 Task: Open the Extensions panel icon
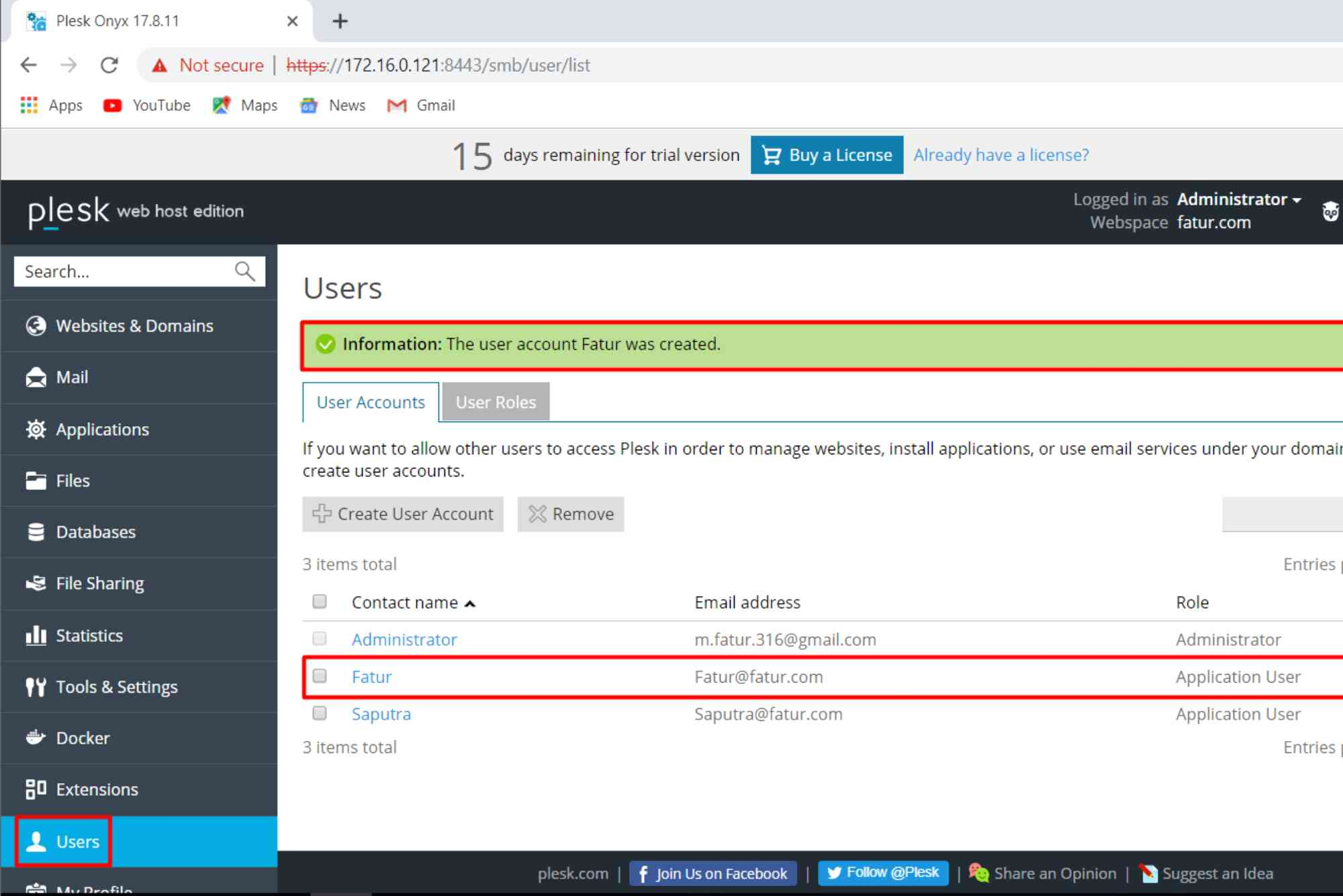pyautogui.click(x=36, y=789)
